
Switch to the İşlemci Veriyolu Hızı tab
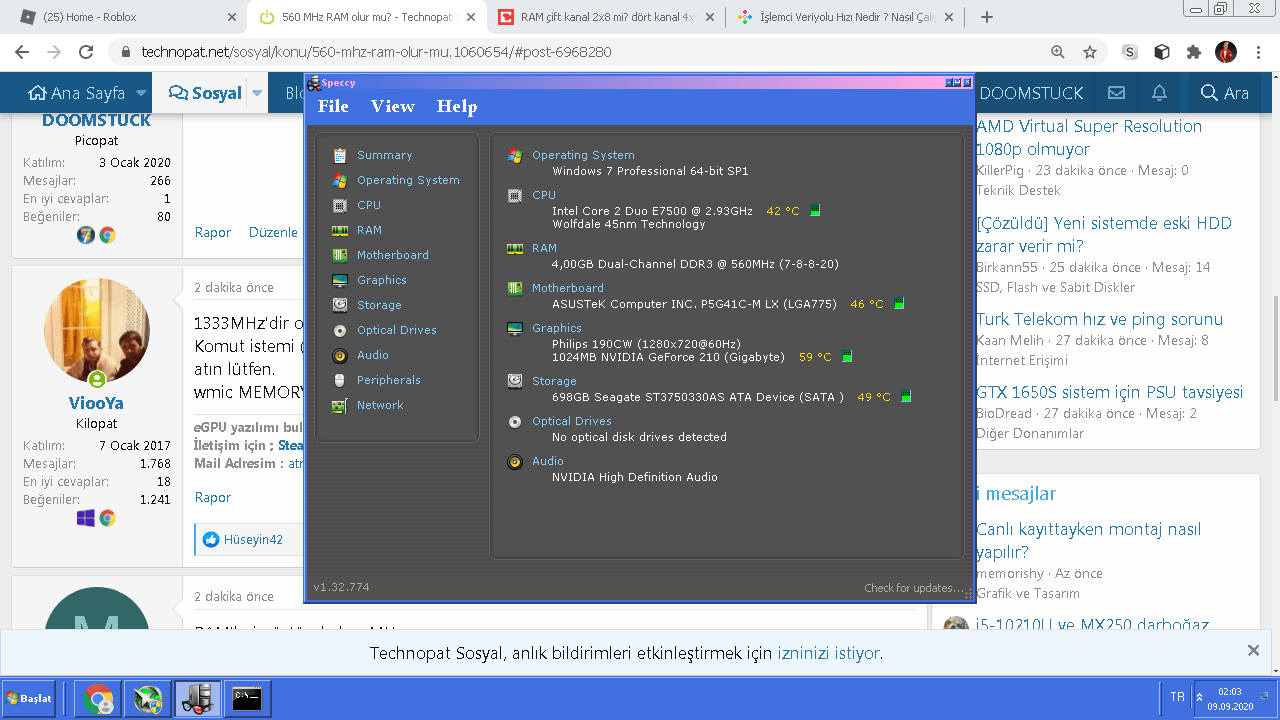[846, 17]
